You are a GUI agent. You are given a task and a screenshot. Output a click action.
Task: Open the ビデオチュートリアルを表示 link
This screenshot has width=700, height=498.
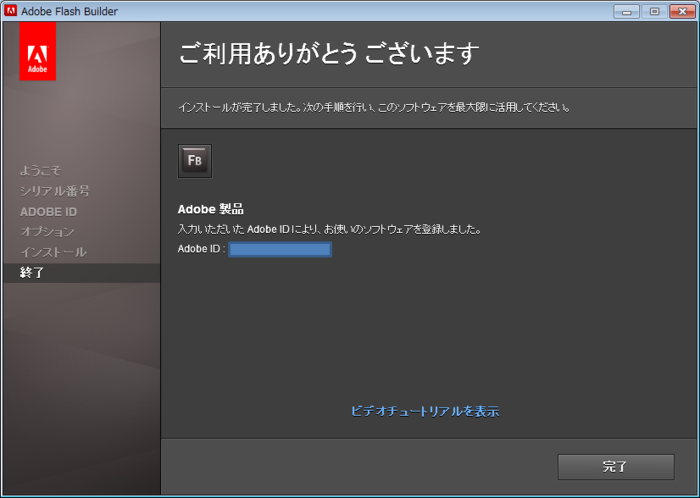(425, 411)
